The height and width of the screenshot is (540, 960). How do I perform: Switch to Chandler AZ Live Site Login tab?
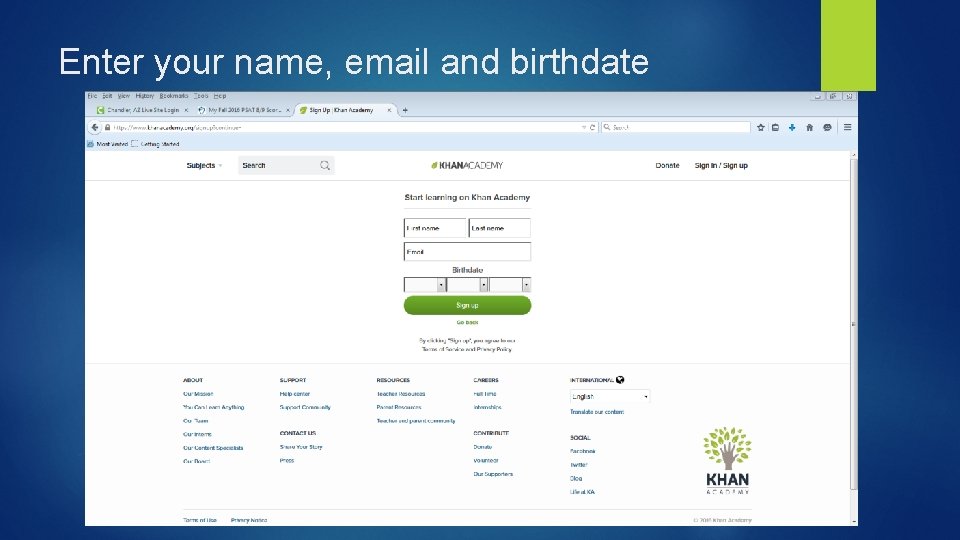point(142,110)
